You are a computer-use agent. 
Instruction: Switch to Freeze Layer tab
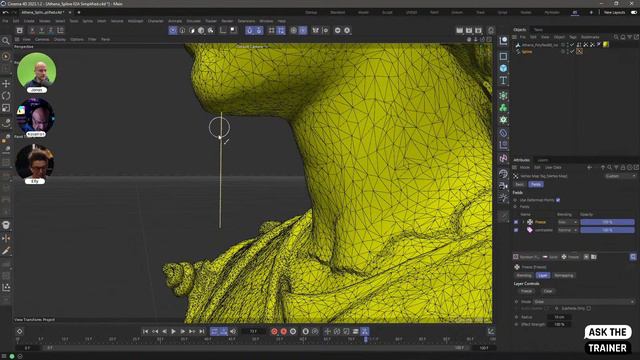pyautogui.click(x=542, y=276)
